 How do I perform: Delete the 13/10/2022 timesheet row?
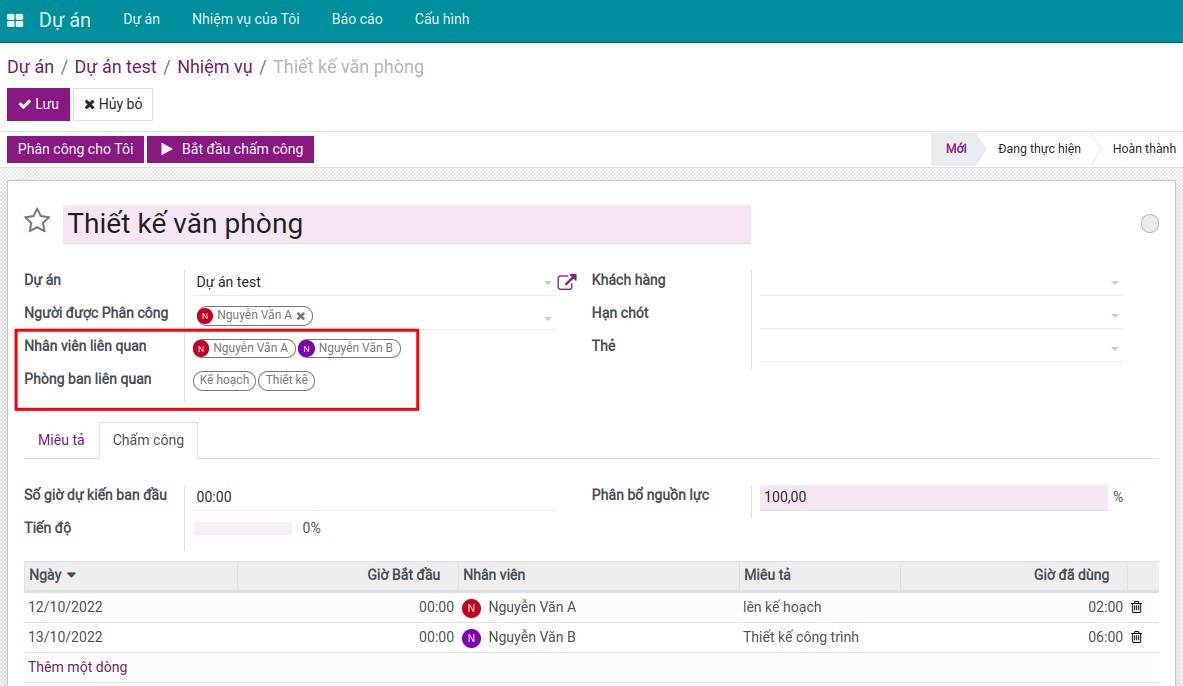point(1136,637)
